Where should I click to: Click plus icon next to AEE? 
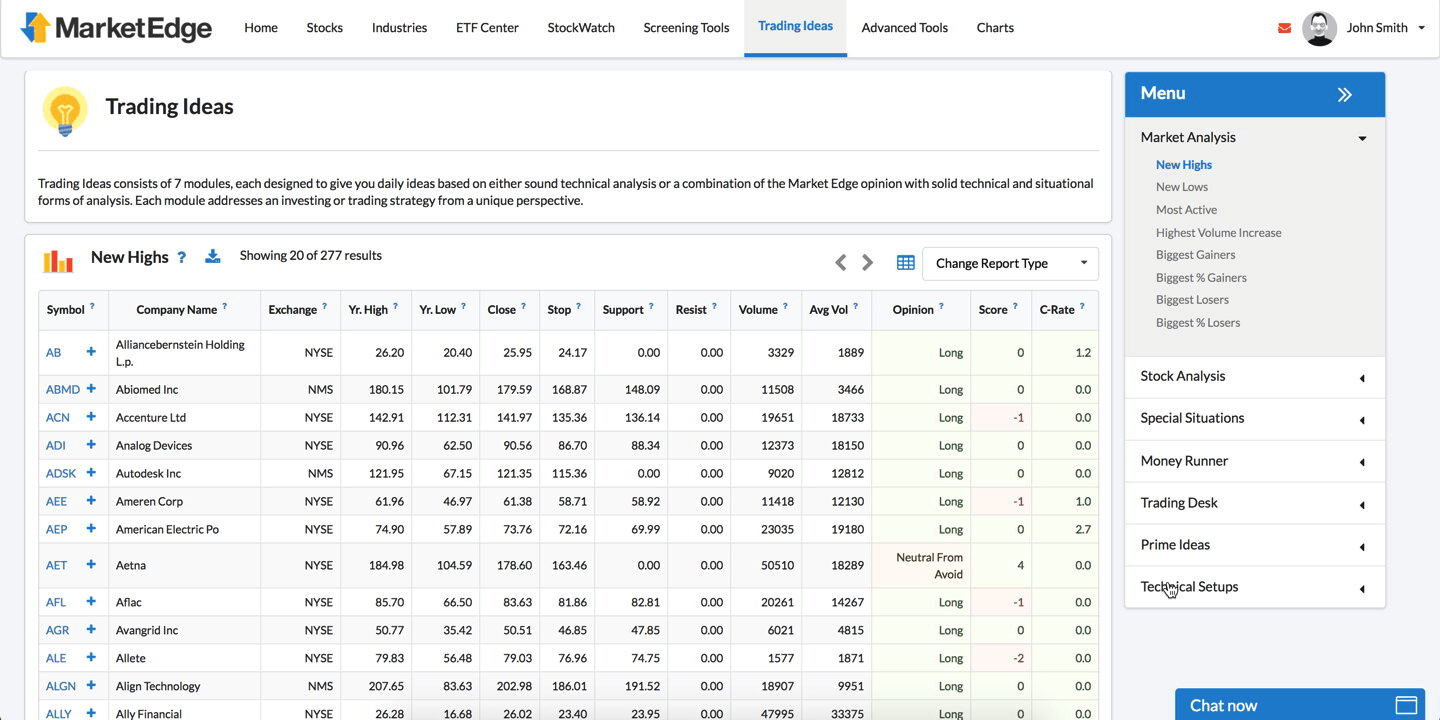click(x=91, y=500)
